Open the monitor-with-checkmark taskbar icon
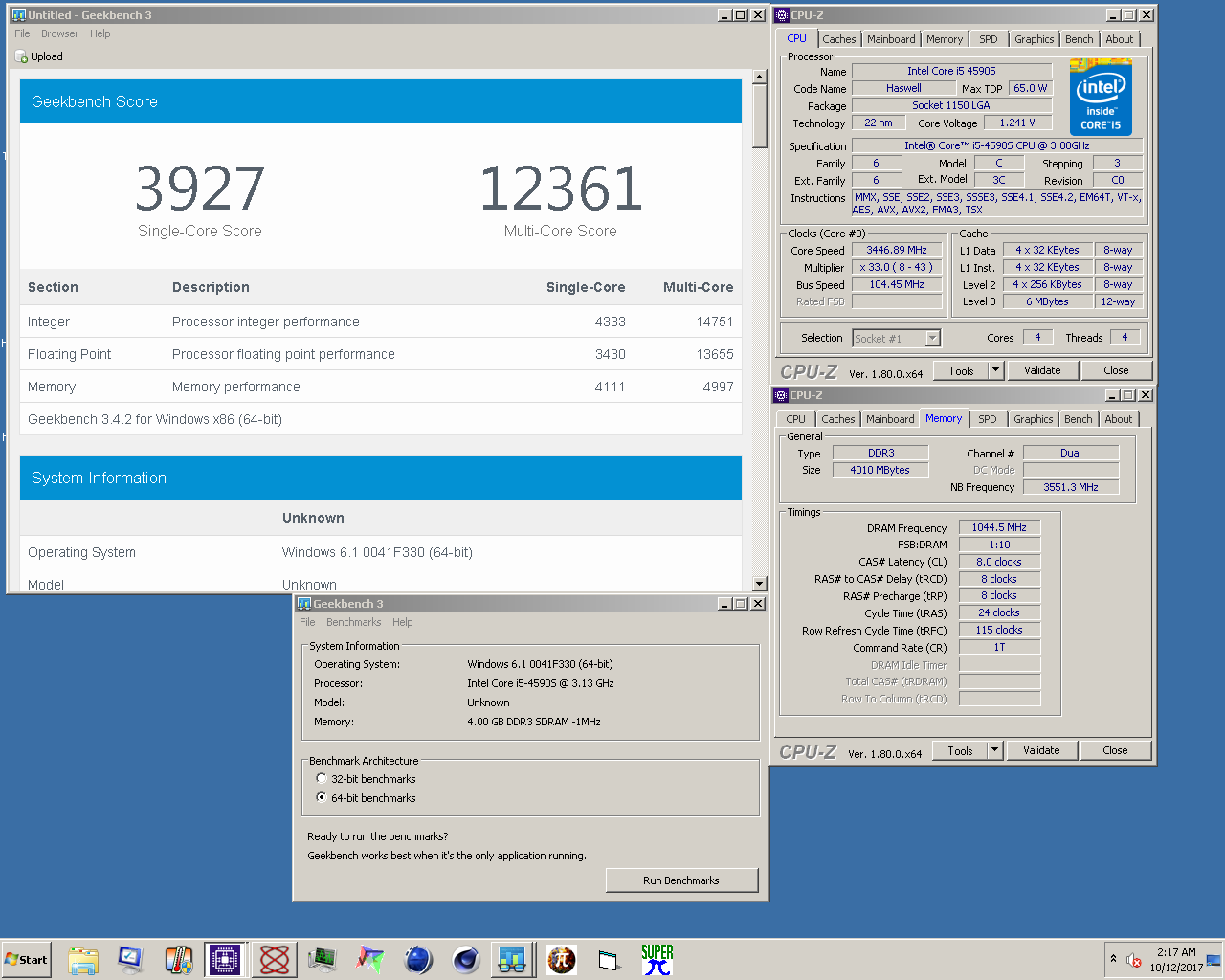Image resolution: width=1225 pixels, height=980 pixels. tap(130, 960)
